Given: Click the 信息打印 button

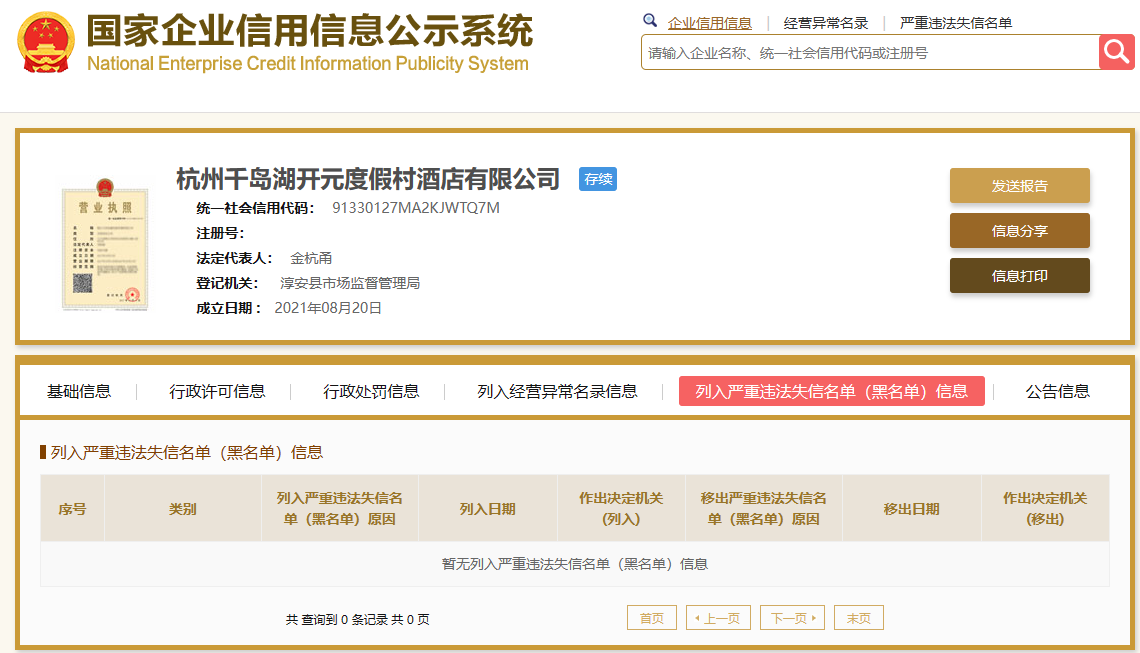Looking at the screenshot, I should pyautogui.click(x=1019, y=276).
